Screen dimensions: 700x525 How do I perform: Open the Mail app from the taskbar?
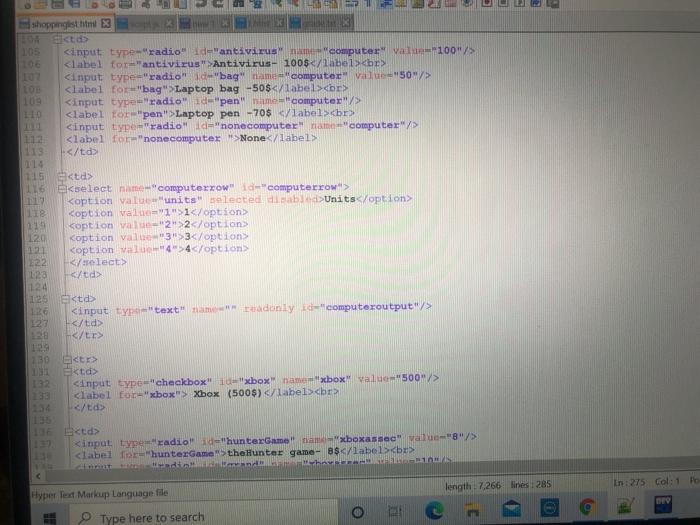511,508
